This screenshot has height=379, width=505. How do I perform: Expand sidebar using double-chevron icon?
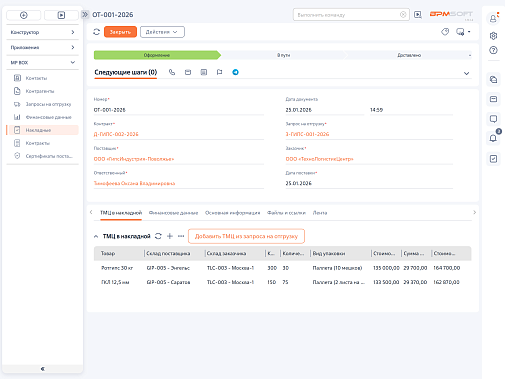(85, 15)
